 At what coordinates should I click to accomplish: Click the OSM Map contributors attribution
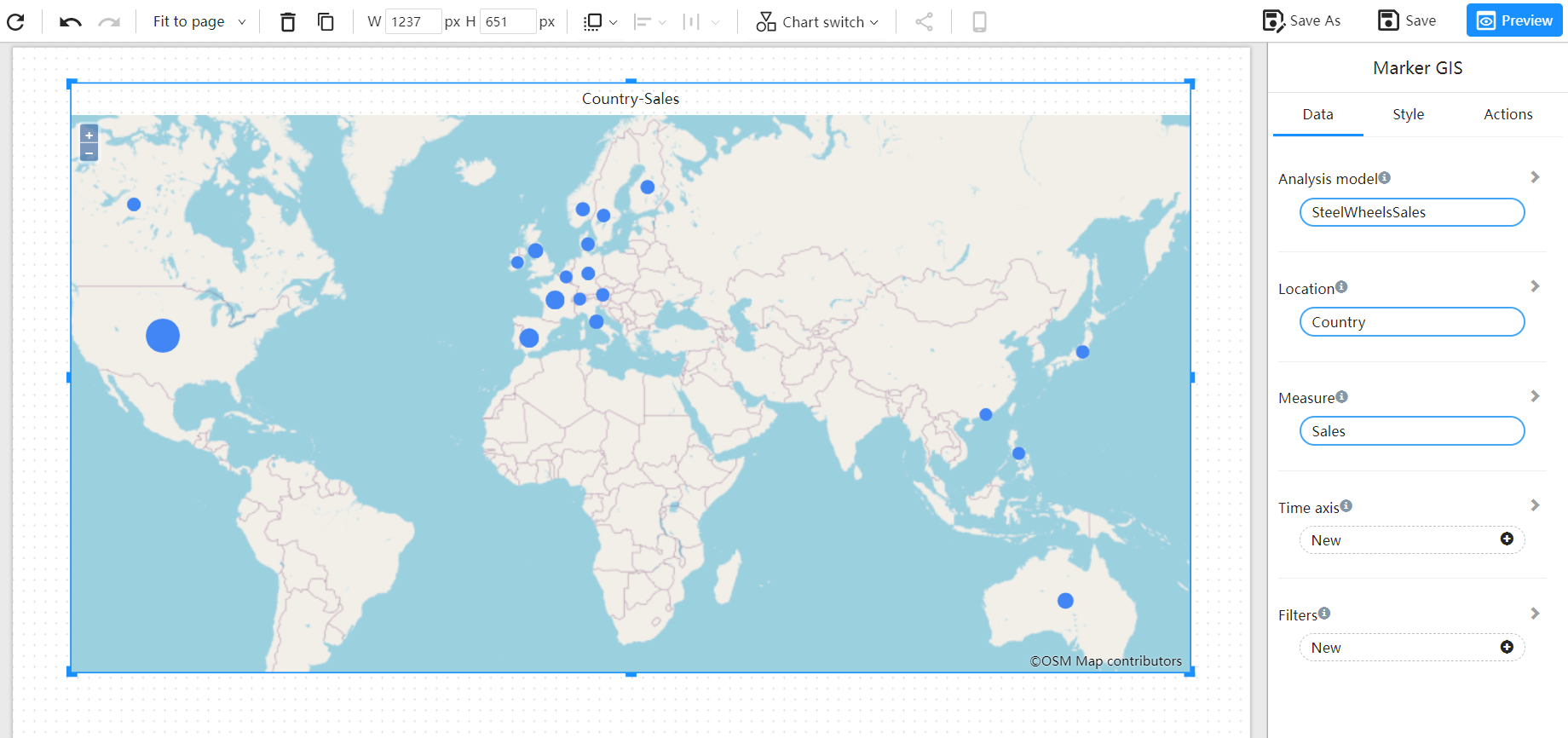(x=1106, y=660)
